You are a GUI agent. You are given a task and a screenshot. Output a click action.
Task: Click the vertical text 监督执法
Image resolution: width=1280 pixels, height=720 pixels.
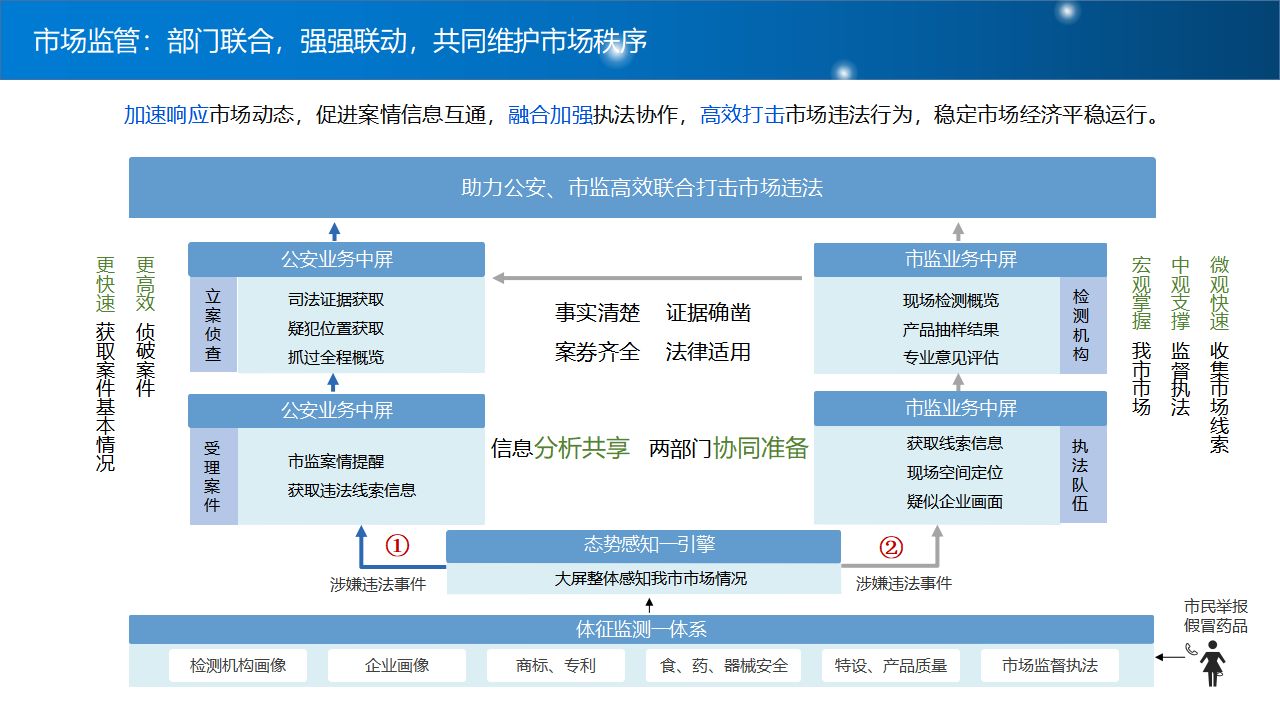tap(1181, 379)
